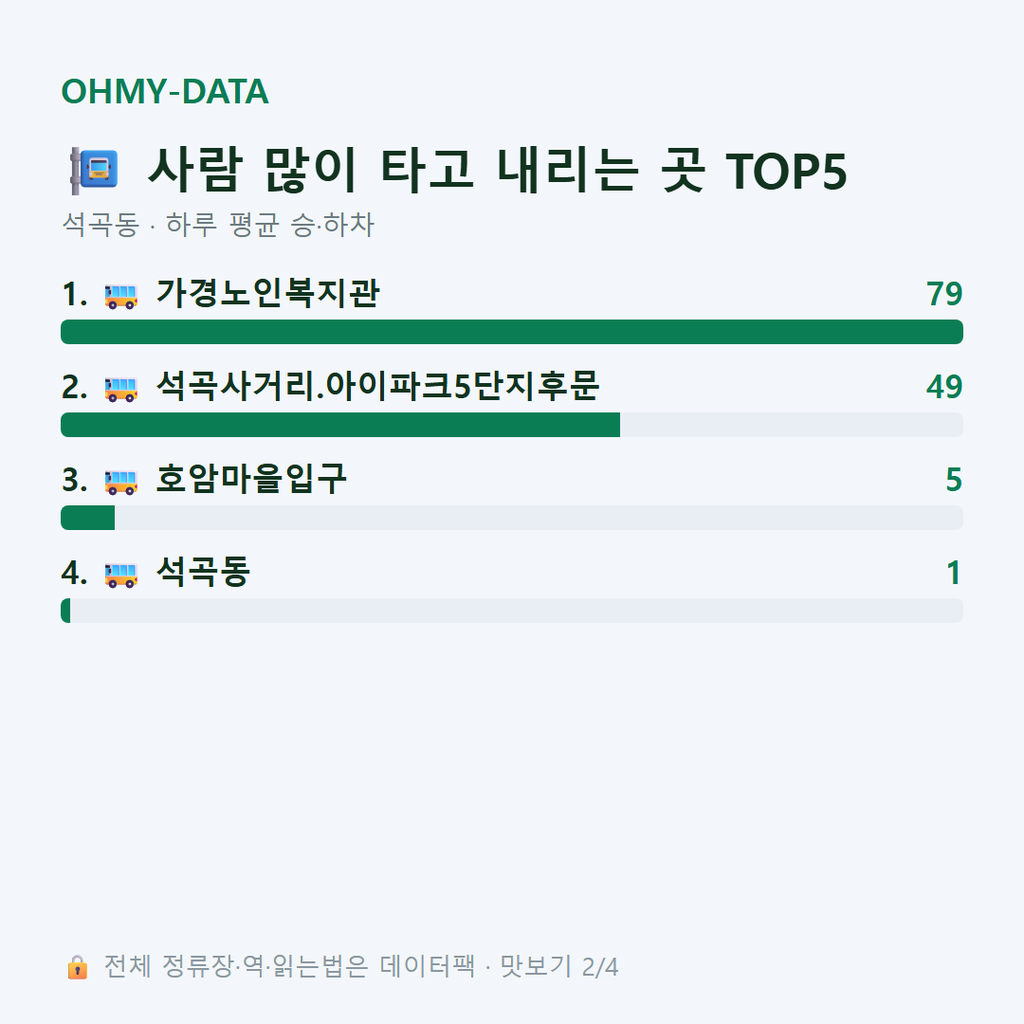Click the footer text 데이터팩 · 맛보기 2/4
Screen dimensions: 1024x1024
[x=499, y=967]
